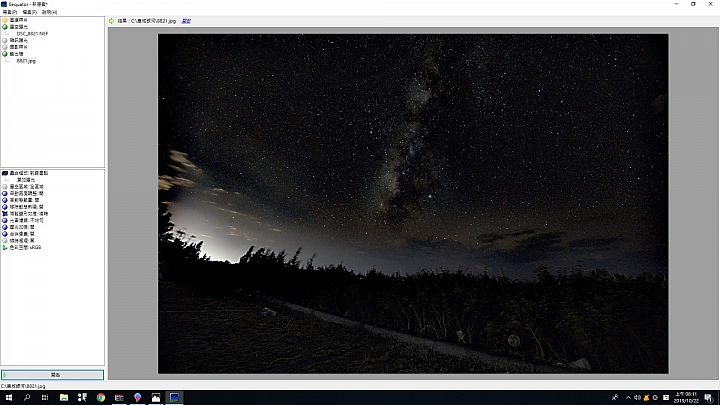Click the status bar path ending in 8821.jpg
The image size is (720, 405).
pos(23,386)
